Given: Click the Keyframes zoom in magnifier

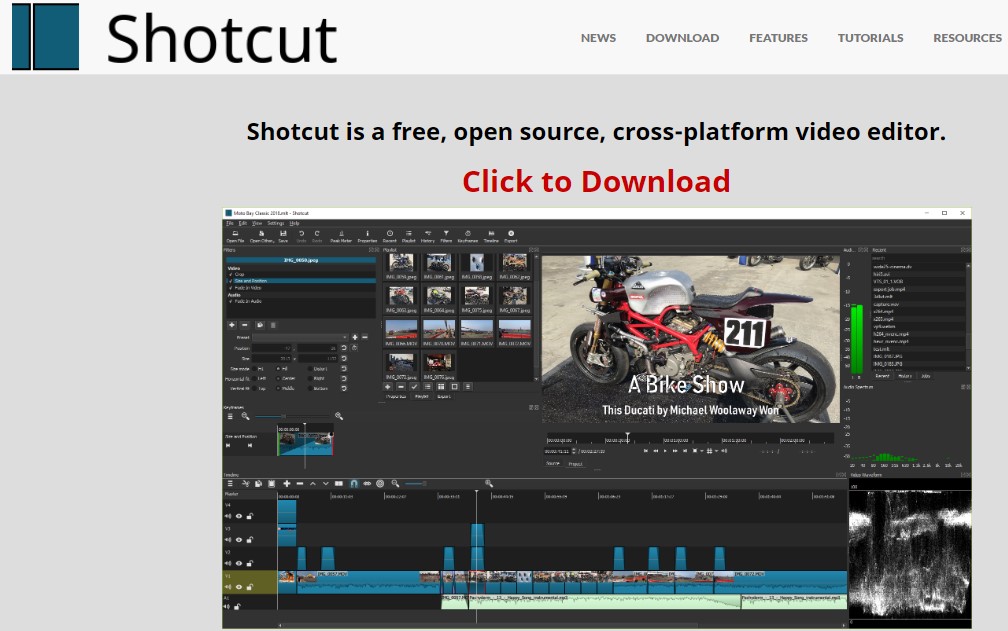Looking at the screenshot, I should click(339, 416).
